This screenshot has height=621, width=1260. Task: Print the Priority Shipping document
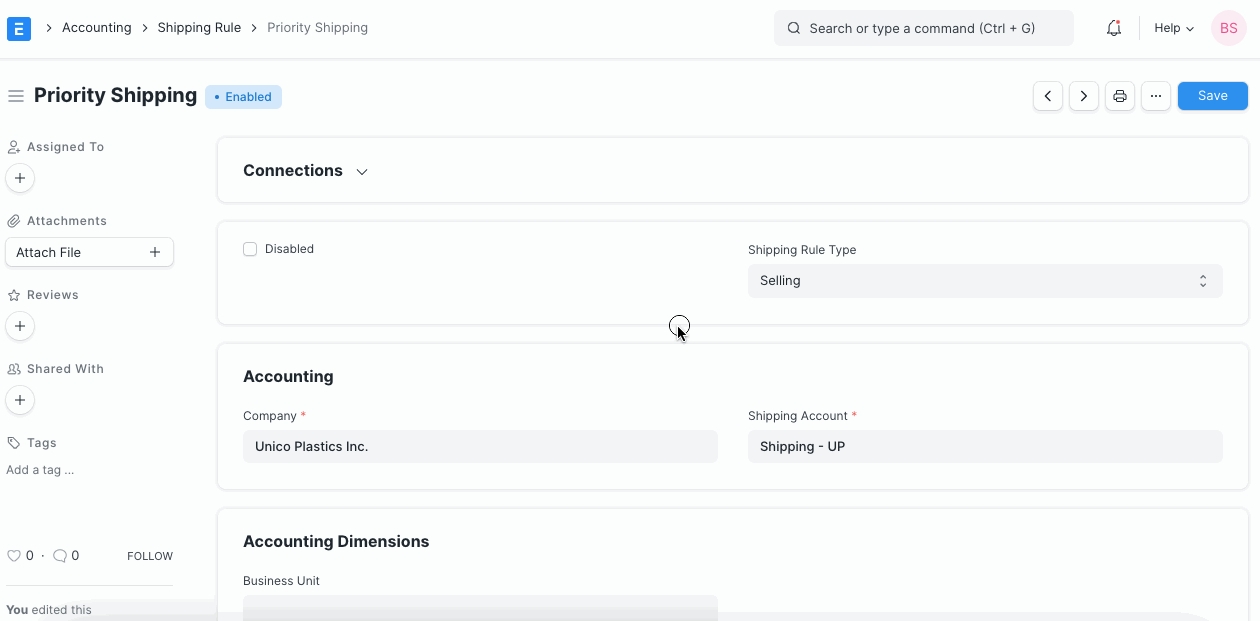point(1119,96)
